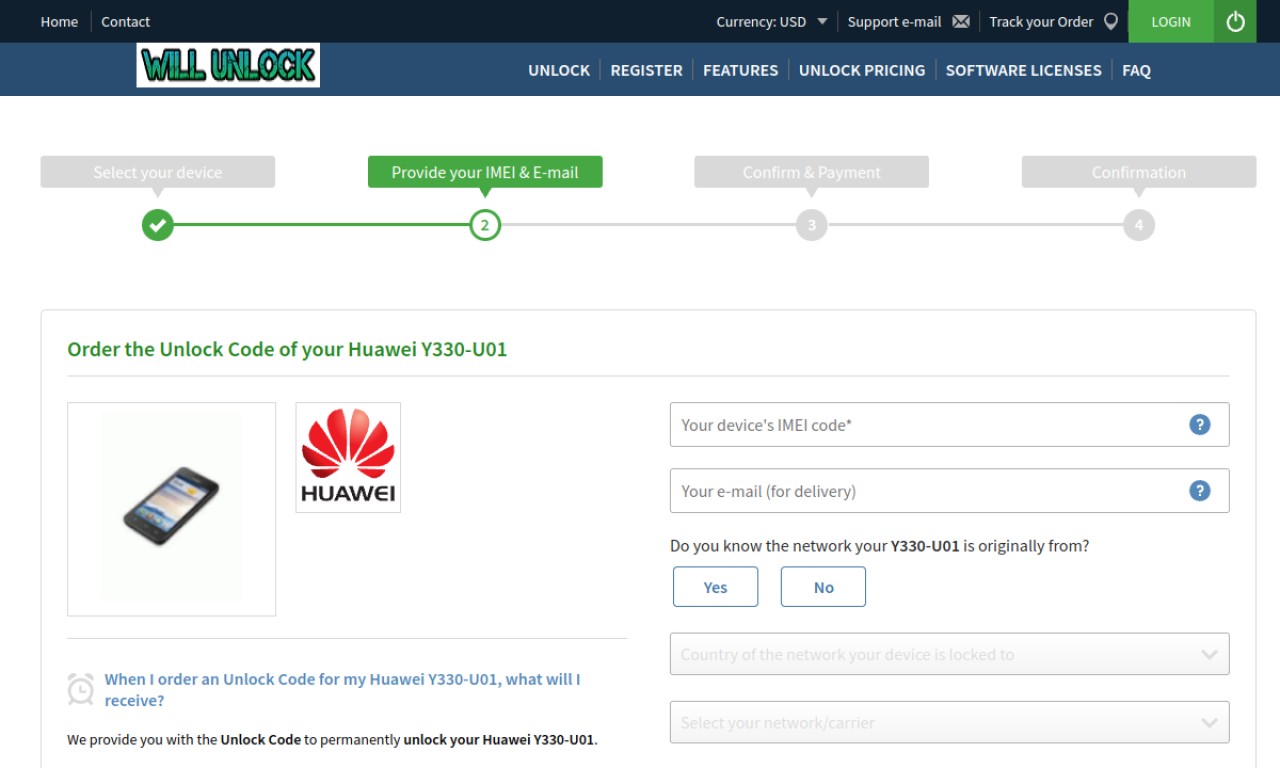
Task: Click the Select your device step label
Action: click(x=158, y=172)
